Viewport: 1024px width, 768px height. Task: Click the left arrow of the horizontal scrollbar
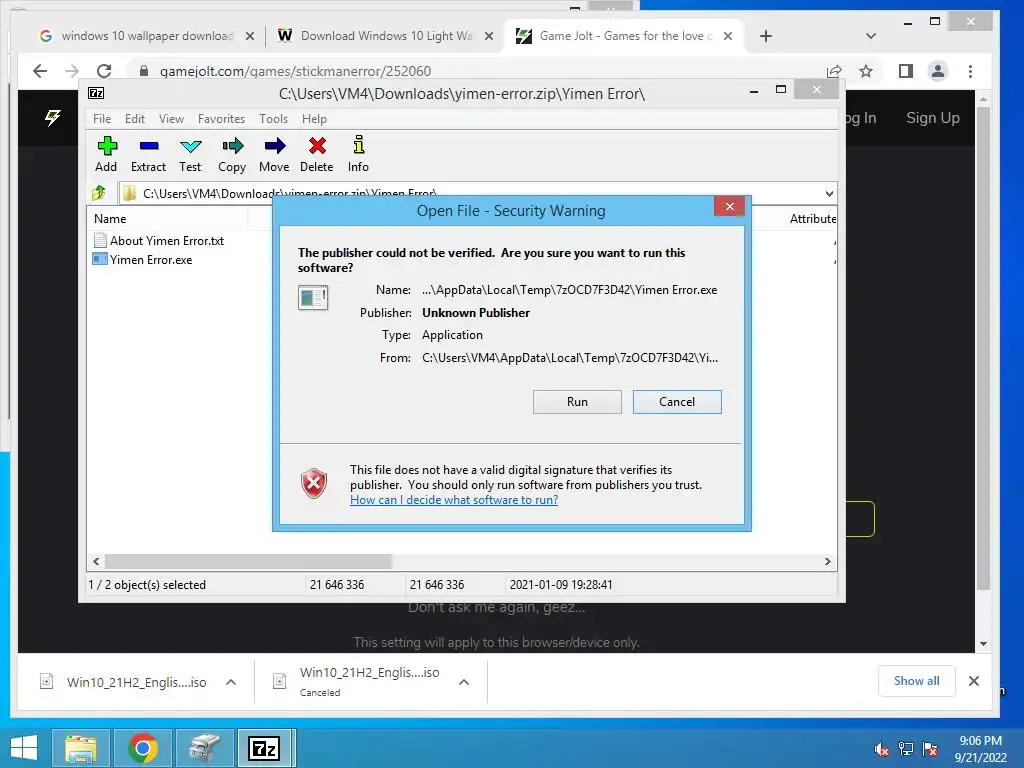pos(96,561)
